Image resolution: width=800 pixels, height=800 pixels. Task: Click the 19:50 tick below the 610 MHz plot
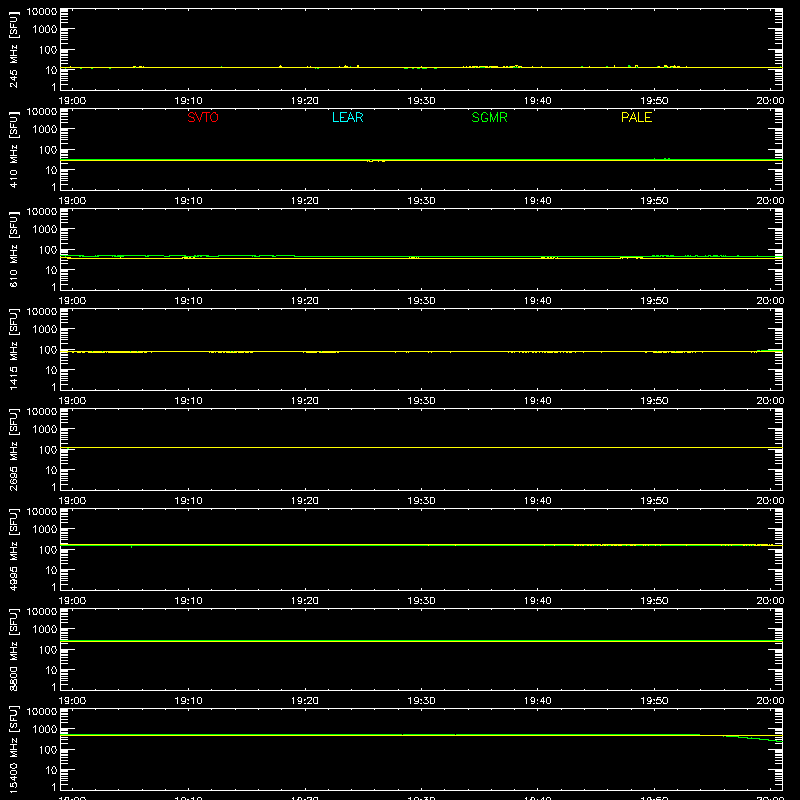click(654, 301)
